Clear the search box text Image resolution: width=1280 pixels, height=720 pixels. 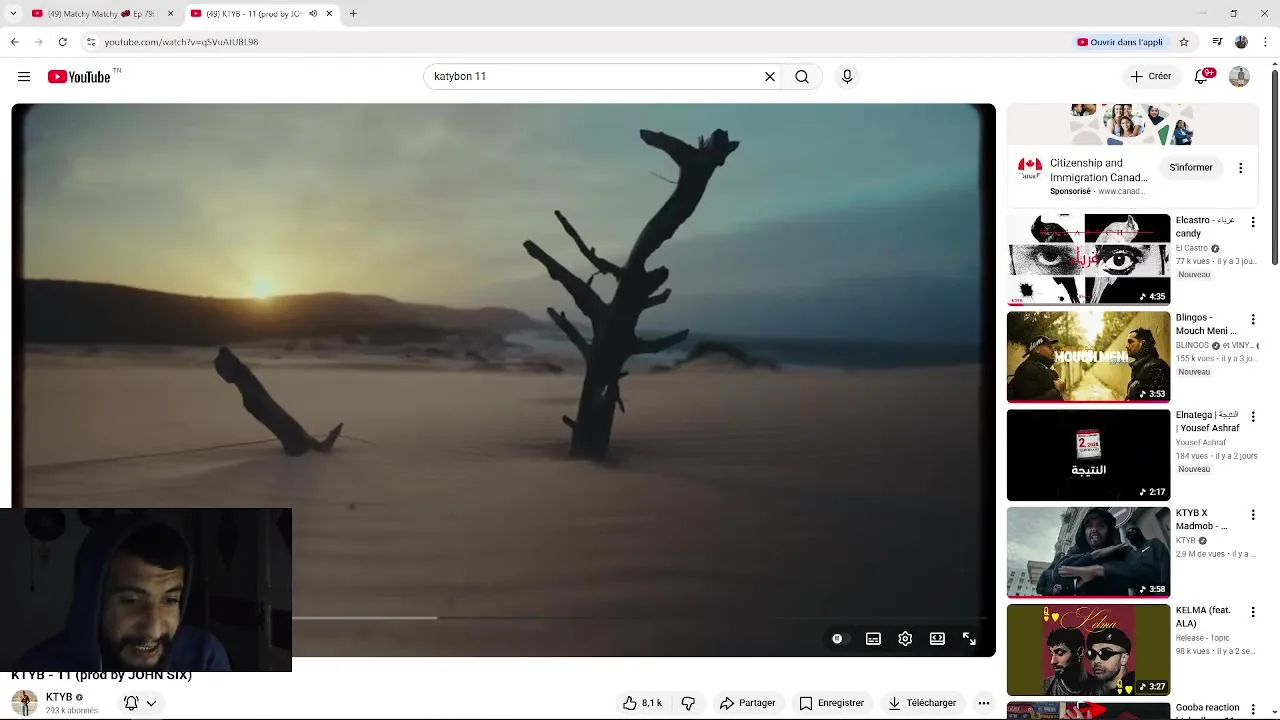point(770,77)
